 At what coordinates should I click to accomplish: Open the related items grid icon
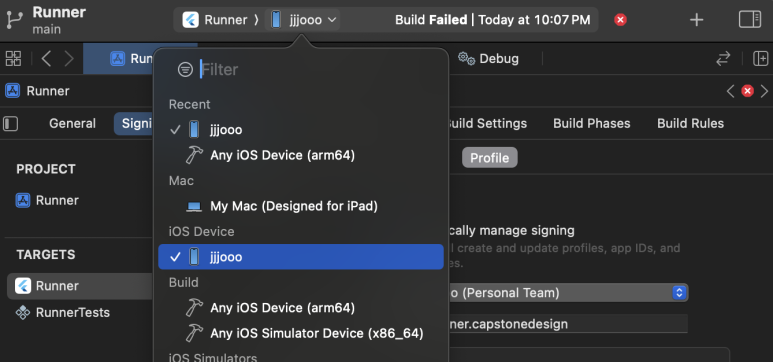13,59
